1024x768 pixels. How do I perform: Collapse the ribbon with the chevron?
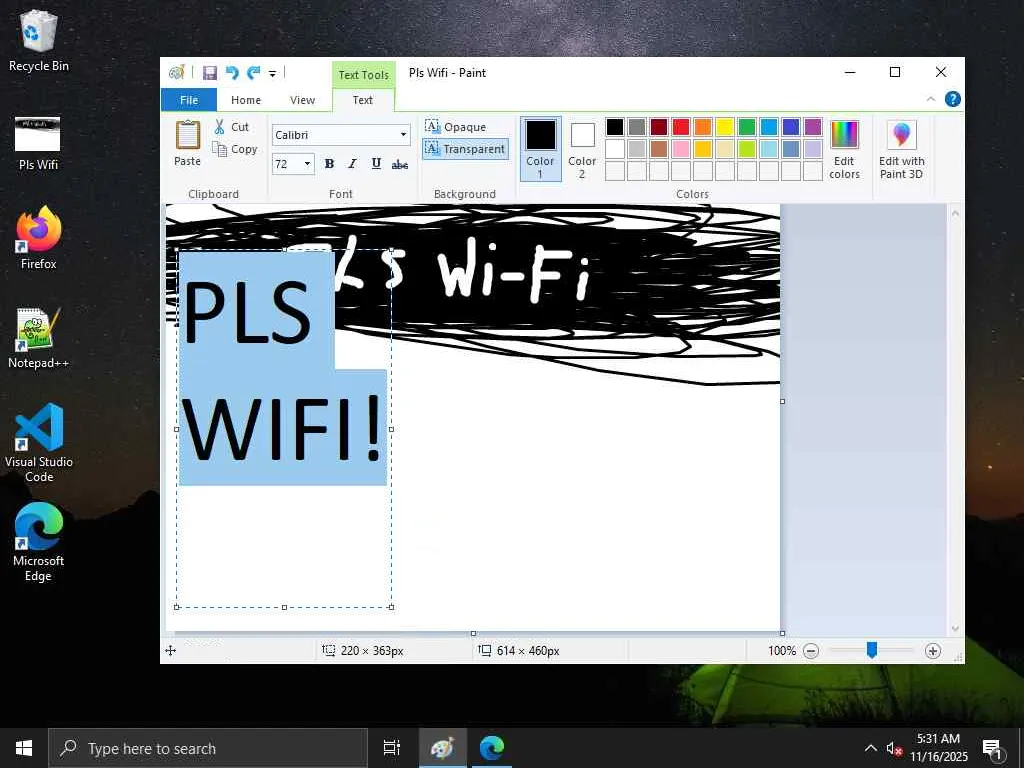pos(931,99)
